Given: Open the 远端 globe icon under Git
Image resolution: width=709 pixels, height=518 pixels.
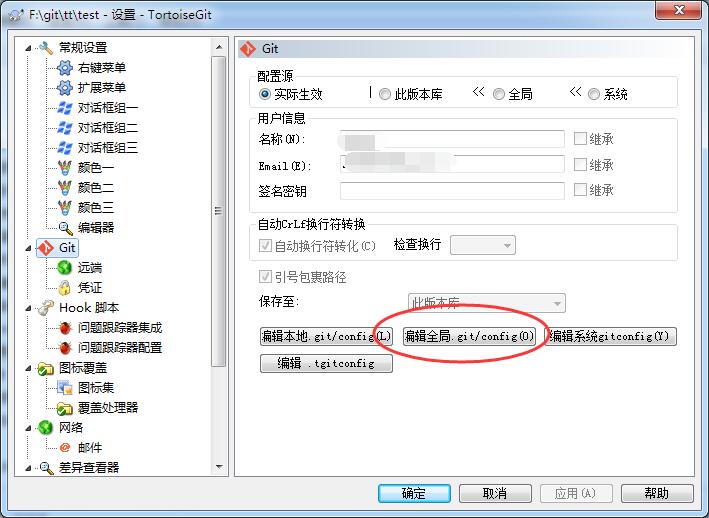Looking at the screenshot, I should pos(65,268).
